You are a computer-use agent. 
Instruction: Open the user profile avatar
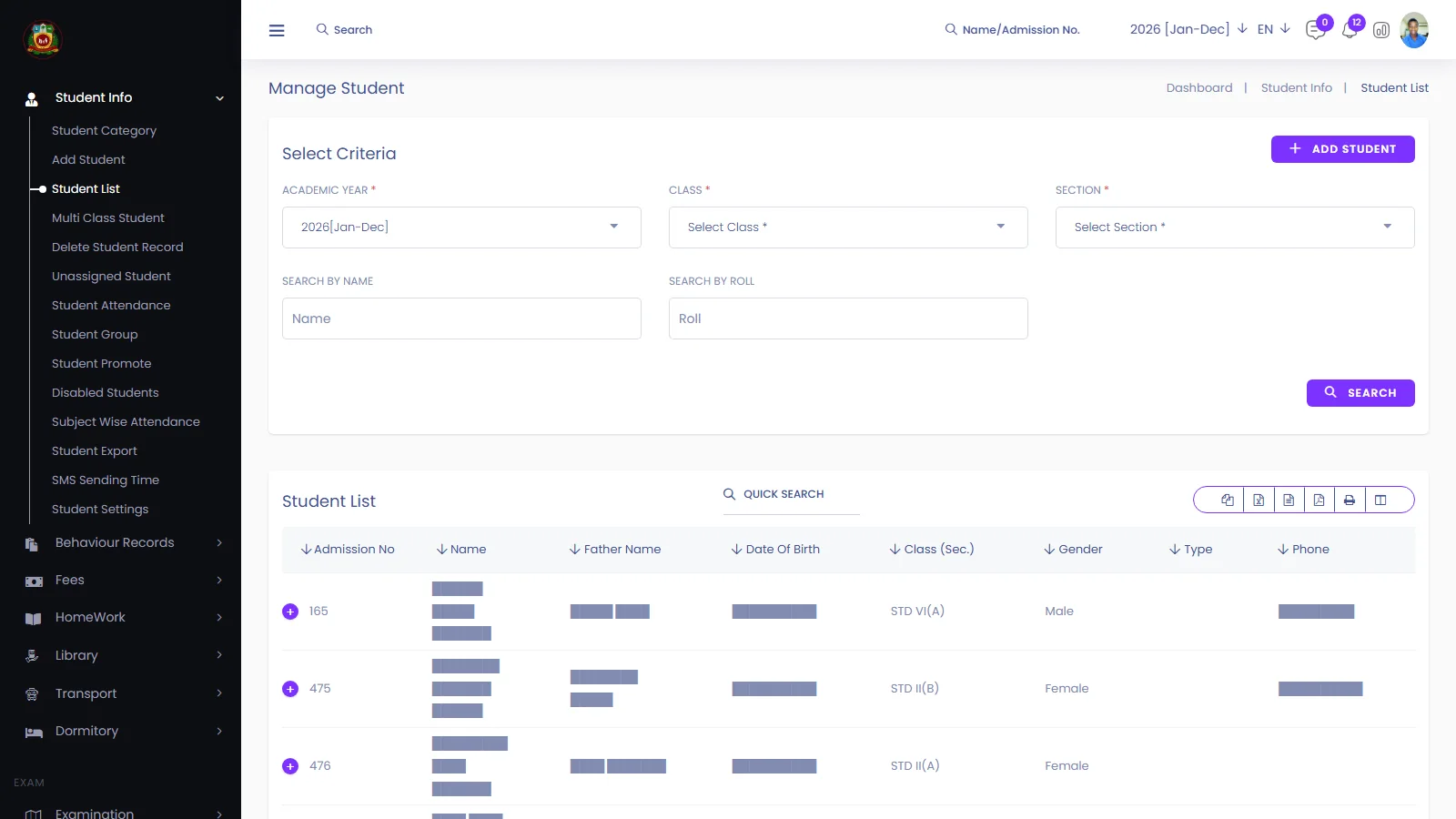tap(1414, 30)
